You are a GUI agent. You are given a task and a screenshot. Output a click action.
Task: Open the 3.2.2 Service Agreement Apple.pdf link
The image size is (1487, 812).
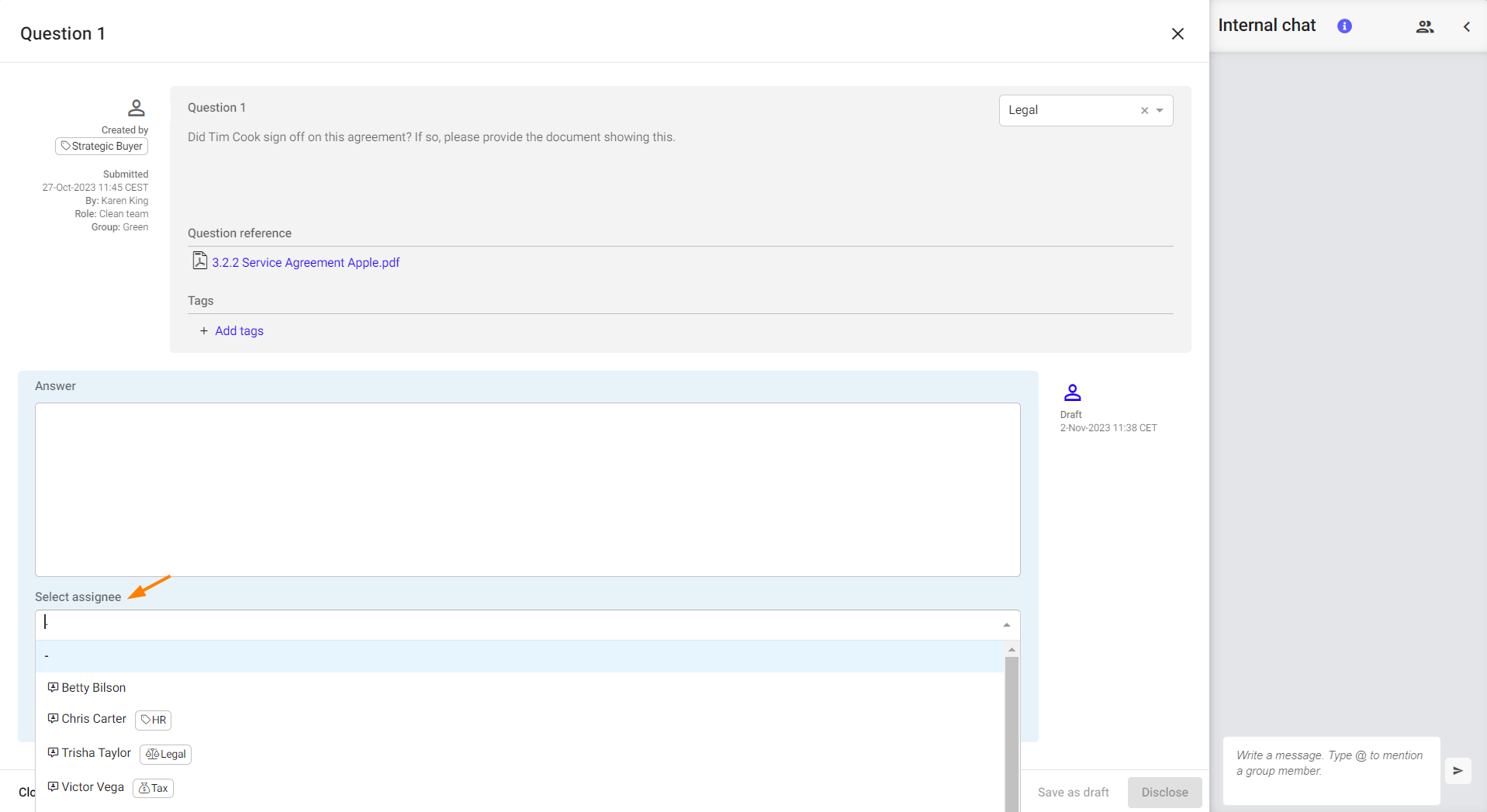point(306,263)
